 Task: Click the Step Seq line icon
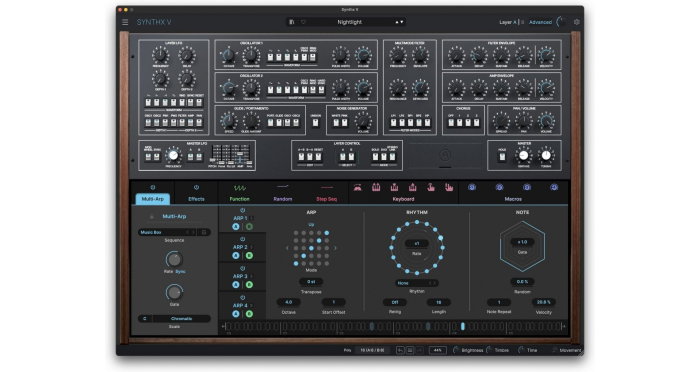point(327,188)
